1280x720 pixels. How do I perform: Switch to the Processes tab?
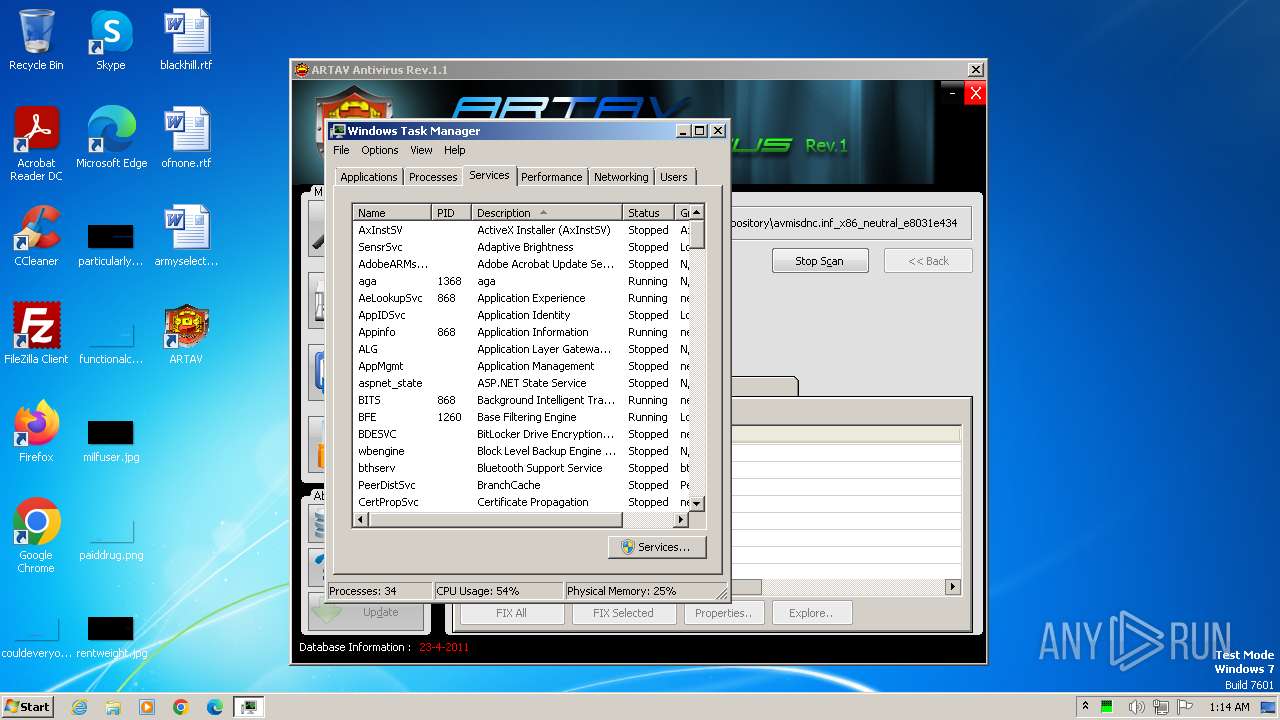point(433,177)
